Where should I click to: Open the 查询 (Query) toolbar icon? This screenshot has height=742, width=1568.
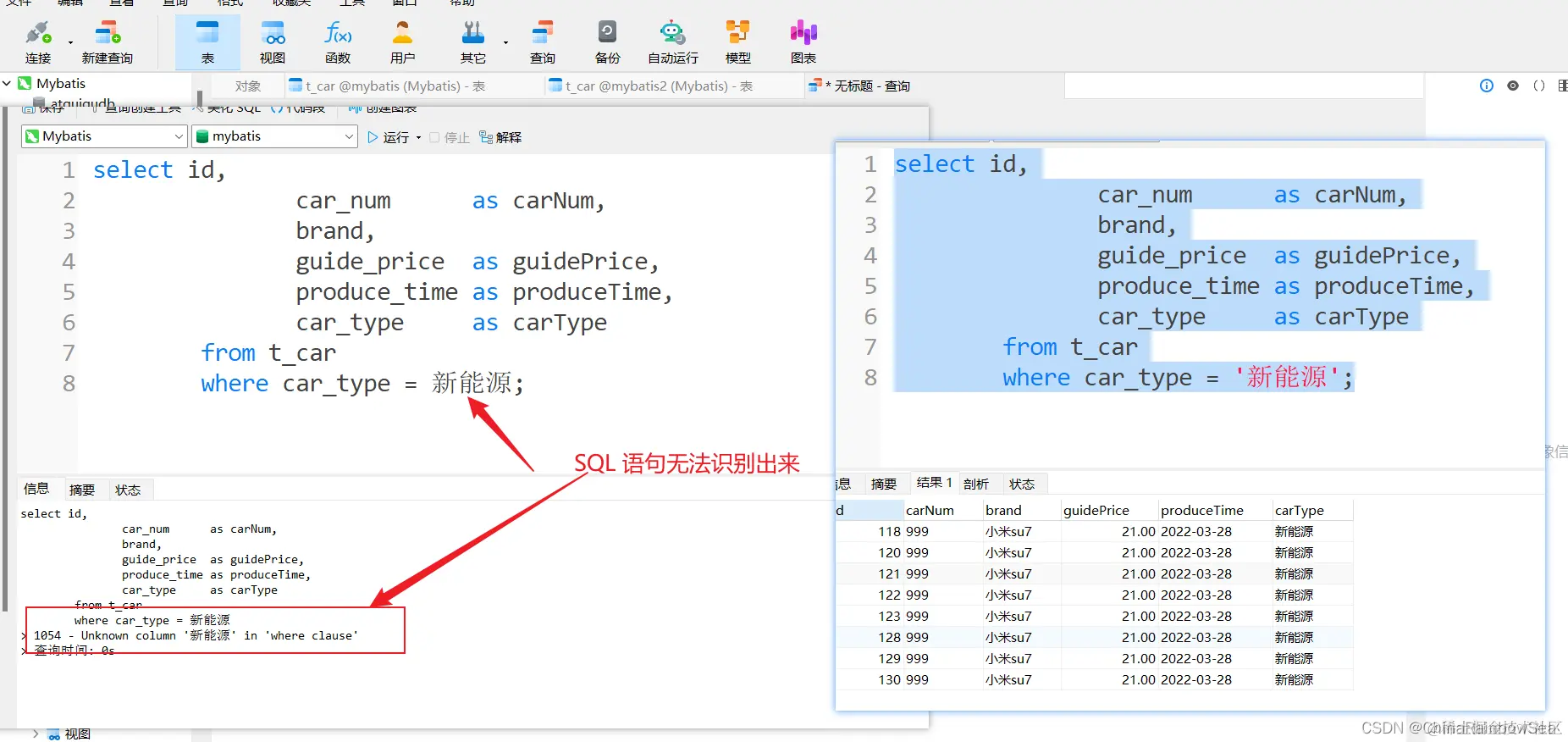tap(543, 42)
